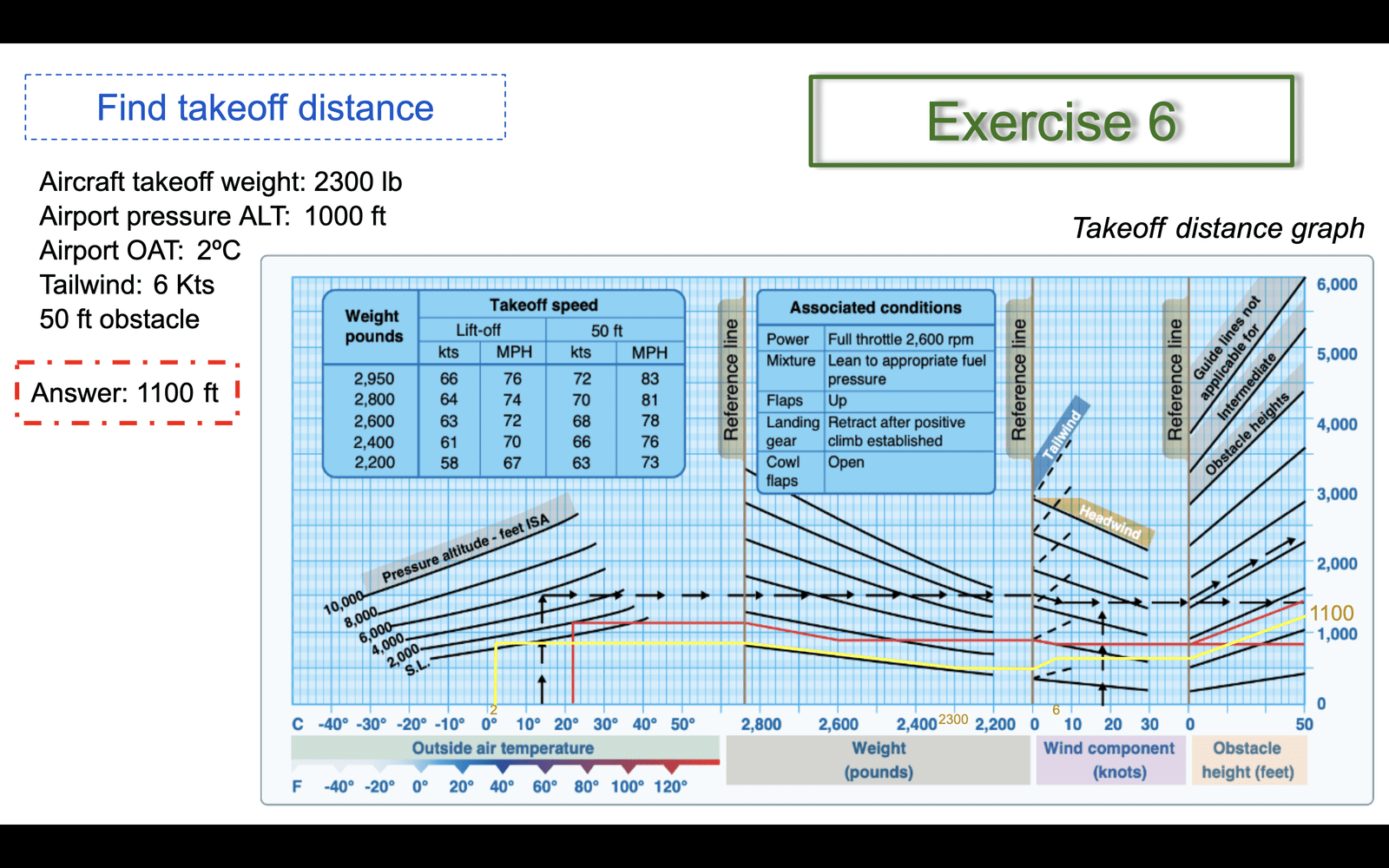Click the 2,800 tick on weight axis
This screenshot has height=868, width=1389.
(760, 724)
